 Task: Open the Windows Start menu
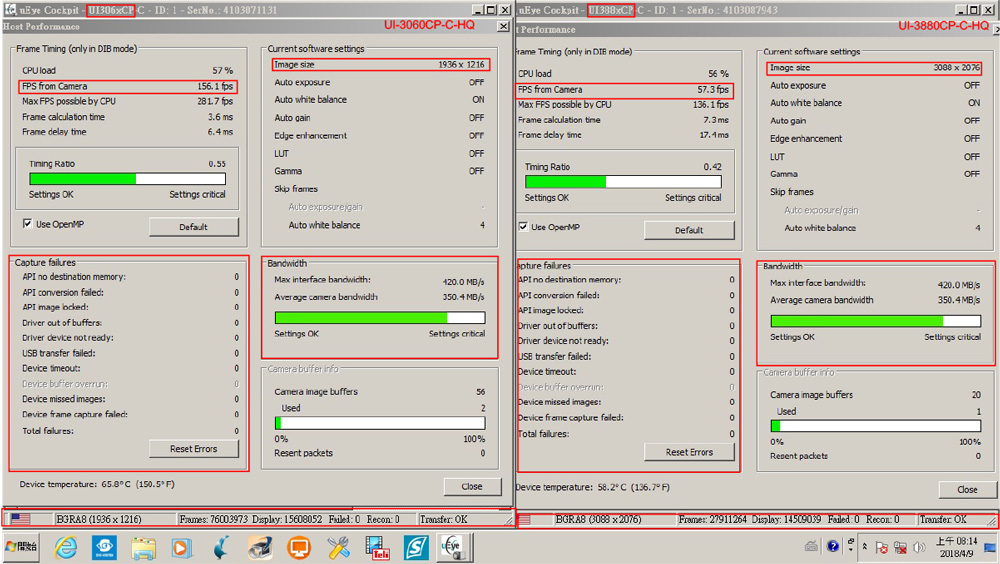click(21, 547)
